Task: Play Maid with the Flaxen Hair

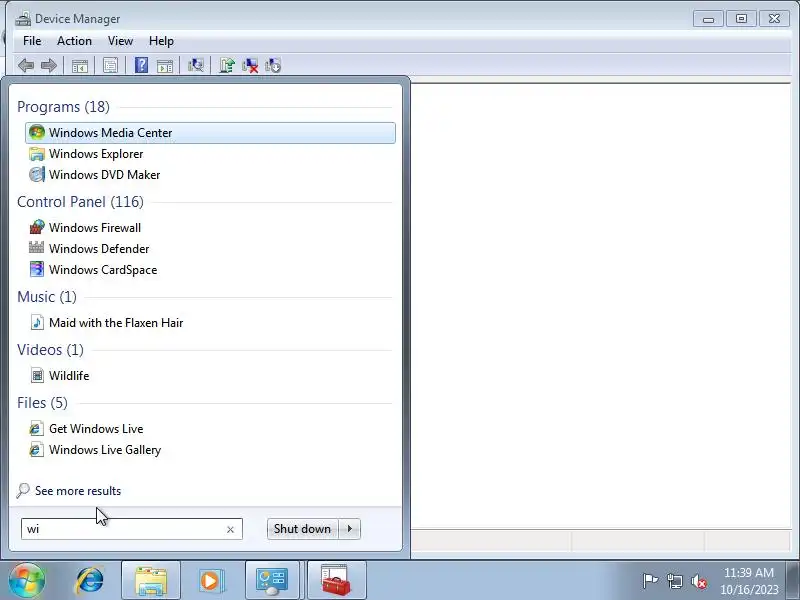Action: (210, 322)
